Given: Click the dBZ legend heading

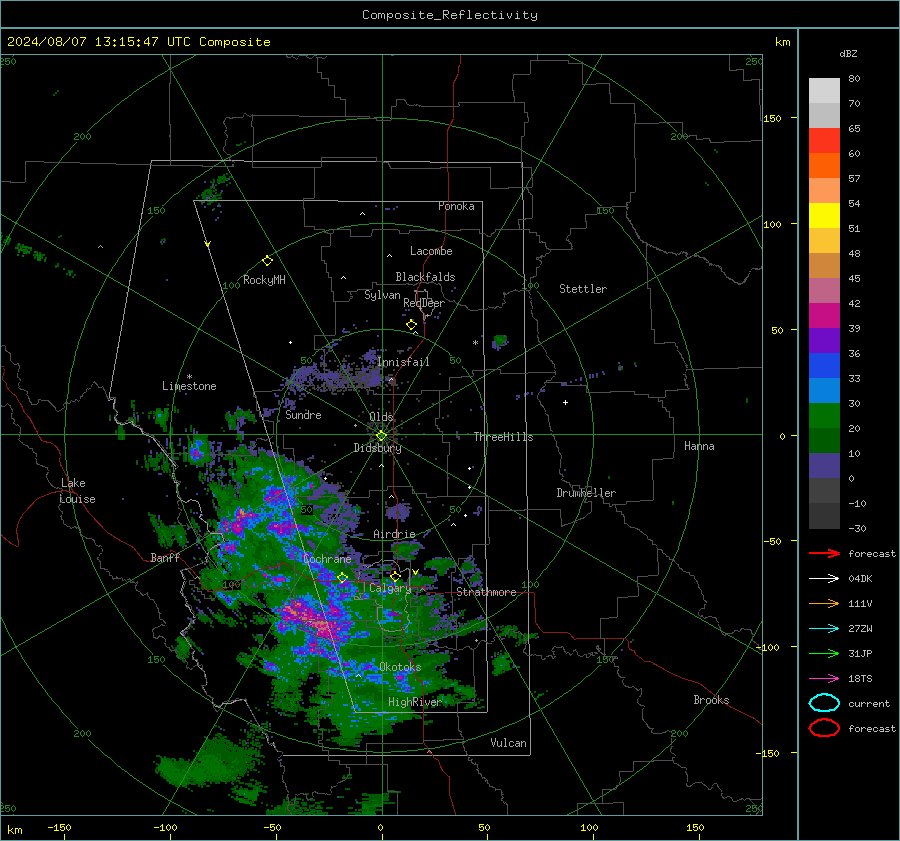Looking at the screenshot, I should [848, 54].
